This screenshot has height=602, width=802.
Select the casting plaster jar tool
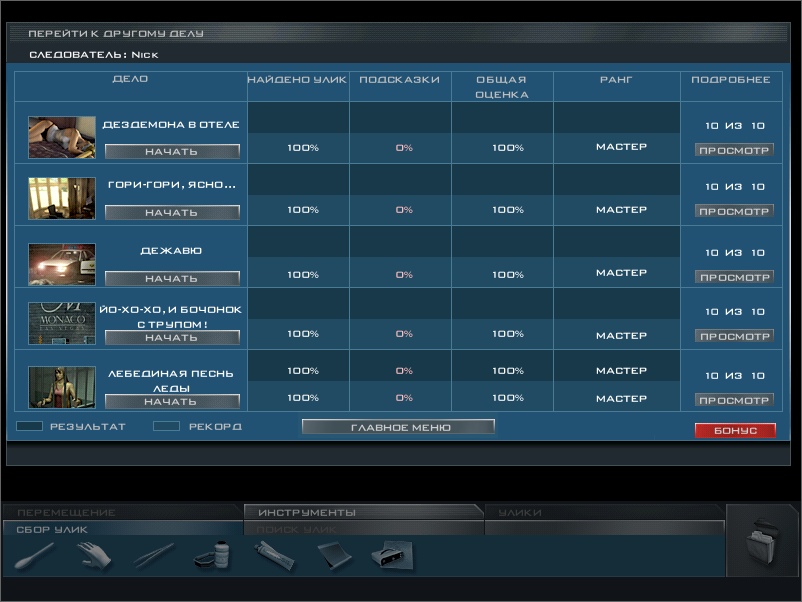click(213, 556)
